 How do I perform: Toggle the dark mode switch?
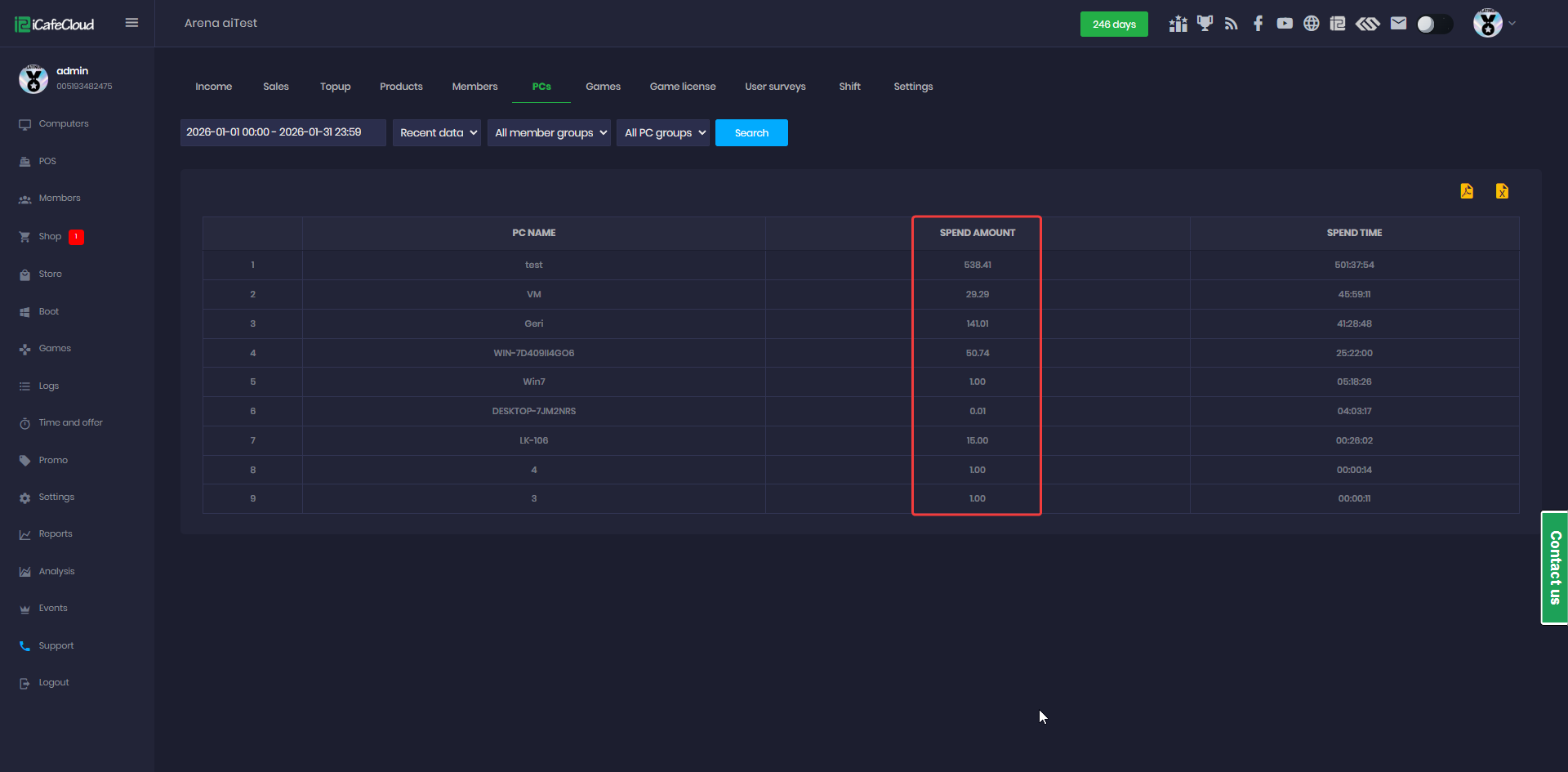point(1434,25)
